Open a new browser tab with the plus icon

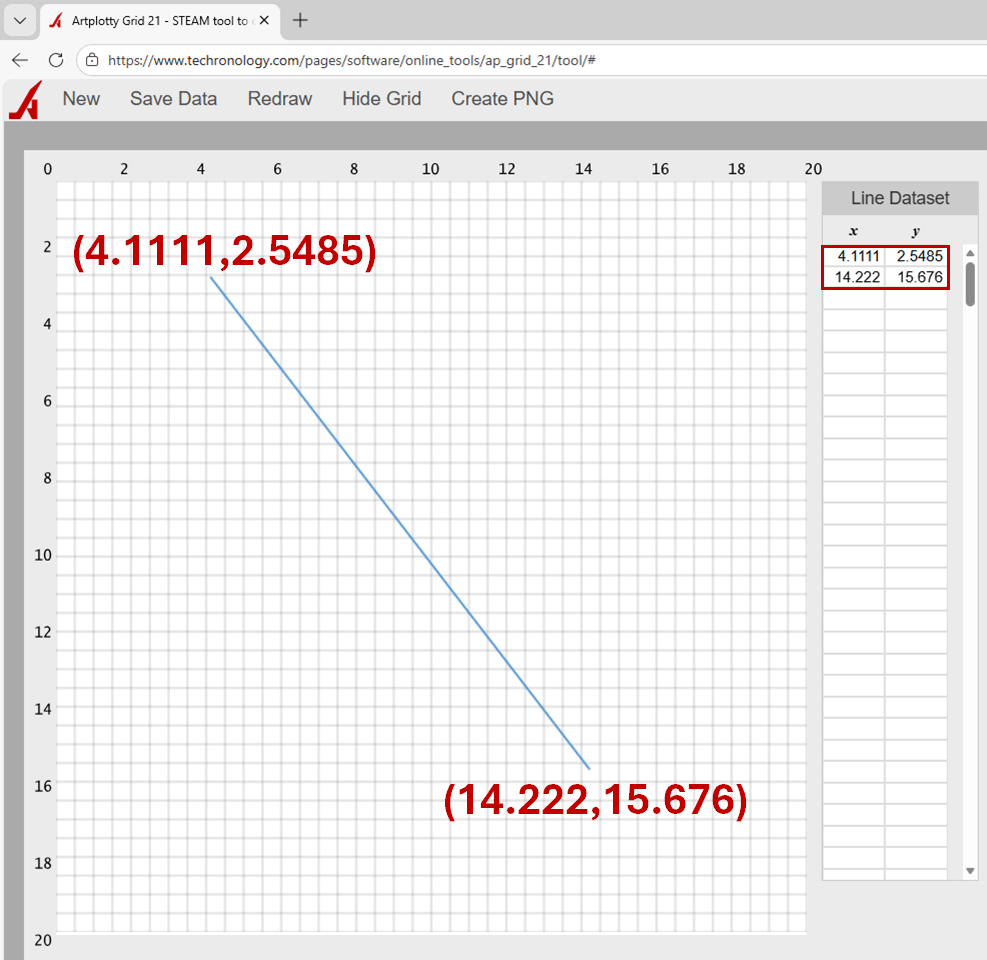[299, 19]
